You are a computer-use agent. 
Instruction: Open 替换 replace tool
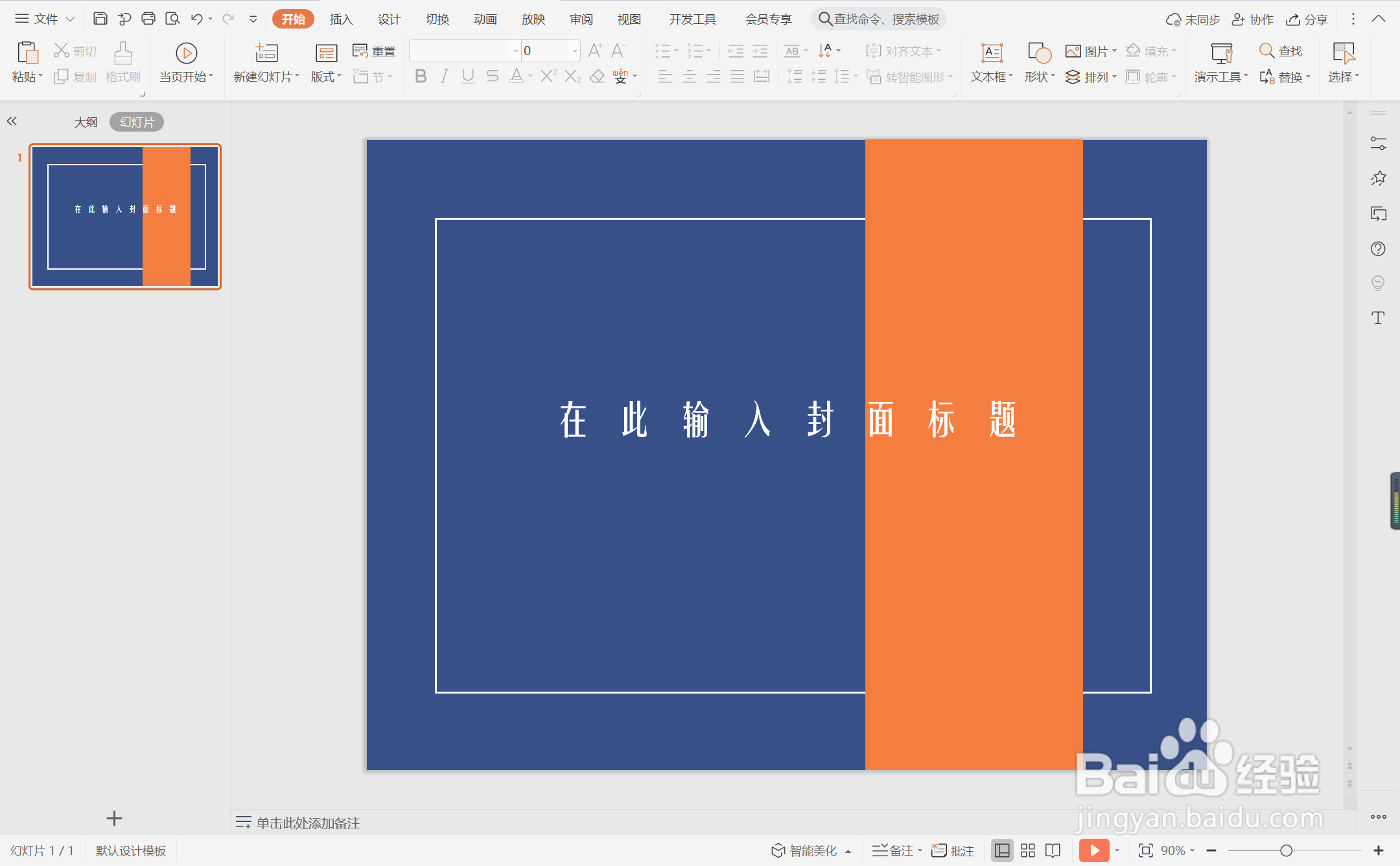(x=1290, y=76)
